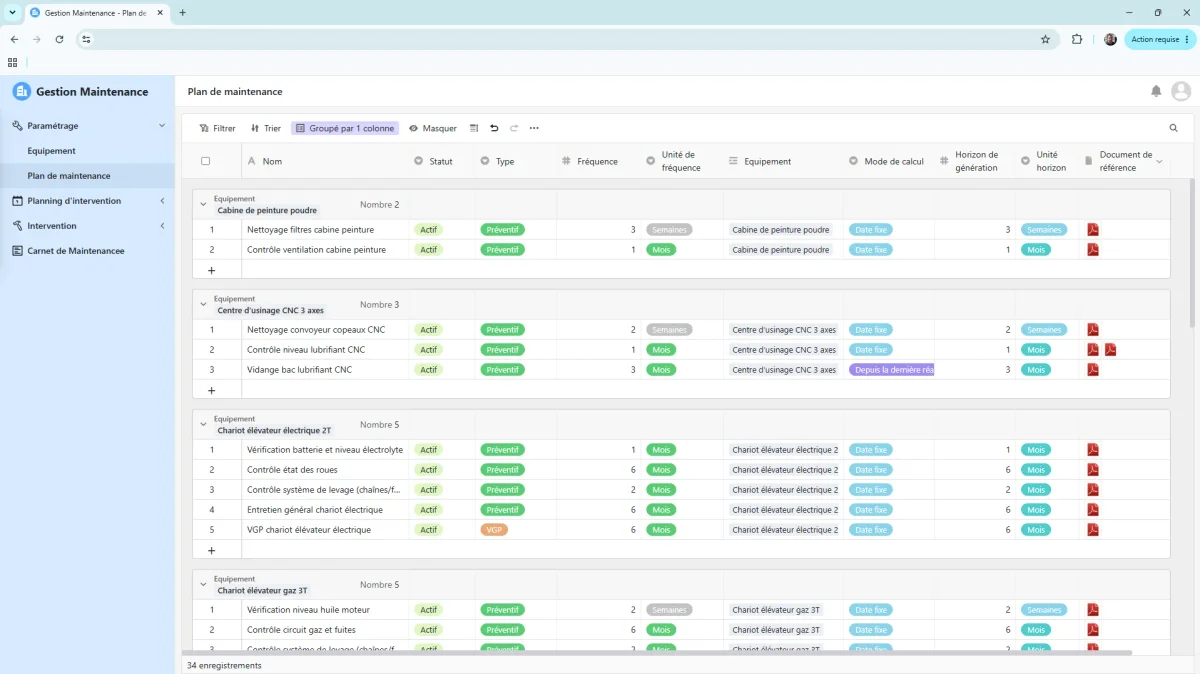Select the Entretien général chariot électrique cell
Viewport: 1200px width, 674px height.
(x=325, y=510)
